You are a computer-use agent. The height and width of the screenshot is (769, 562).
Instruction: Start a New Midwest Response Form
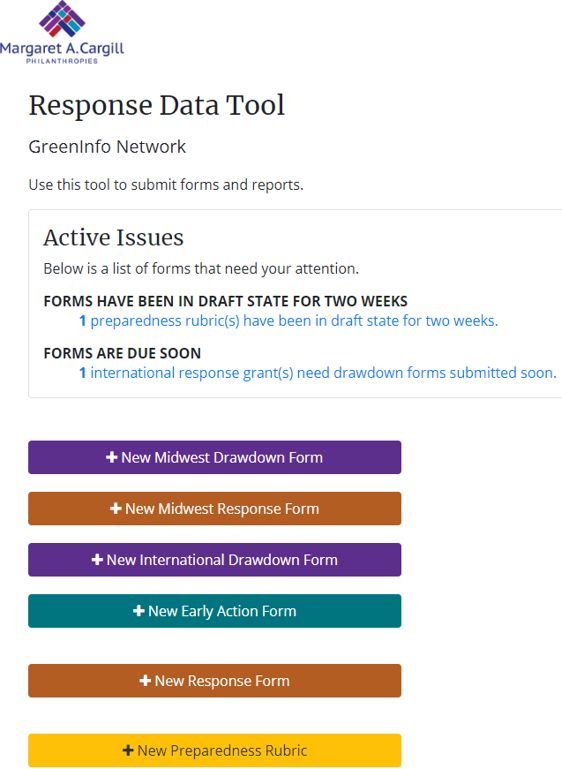(214, 509)
